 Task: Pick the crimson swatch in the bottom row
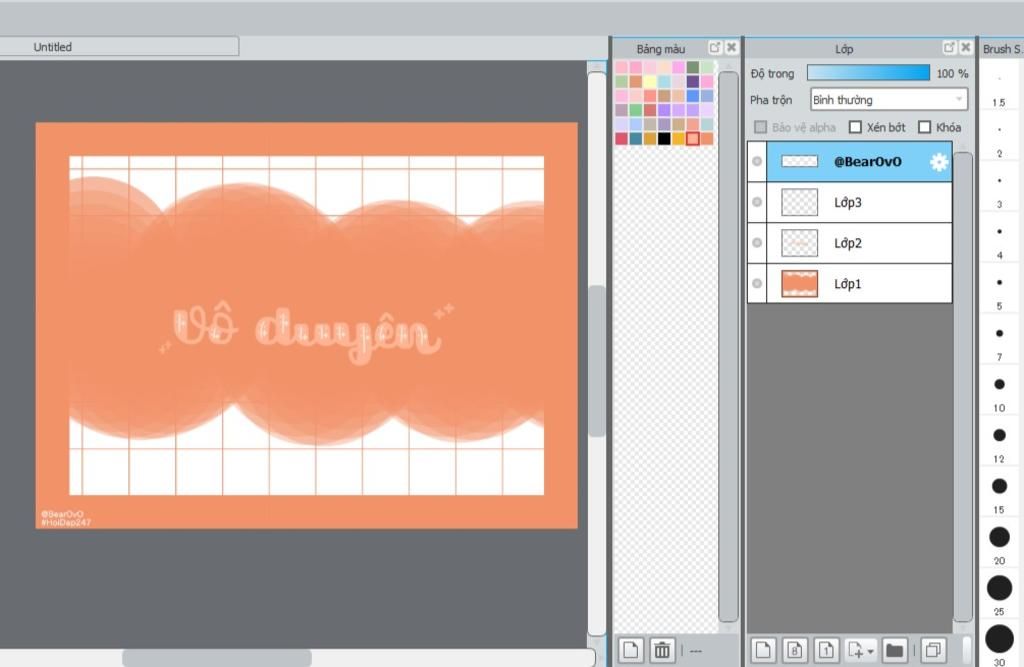point(621,138)
